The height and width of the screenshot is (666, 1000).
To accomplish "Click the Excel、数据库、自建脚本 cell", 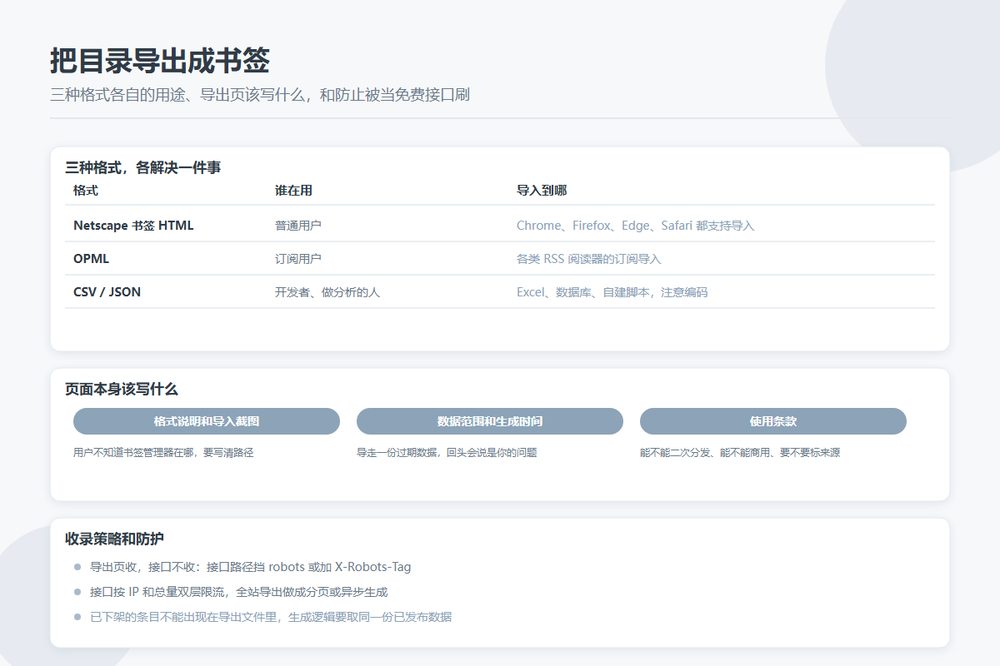I will [612, 292].
